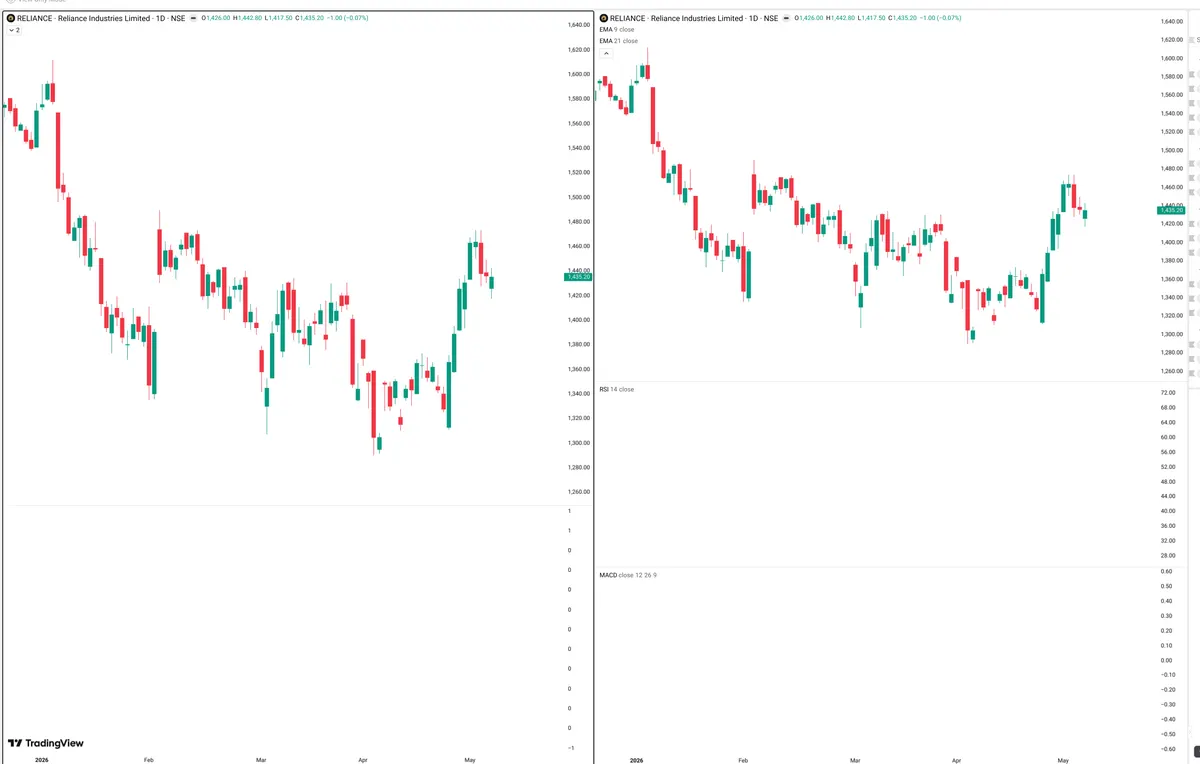Click the 'May' date label on right chart
Screen dimensions: 1200x764
coord(1062,760)
